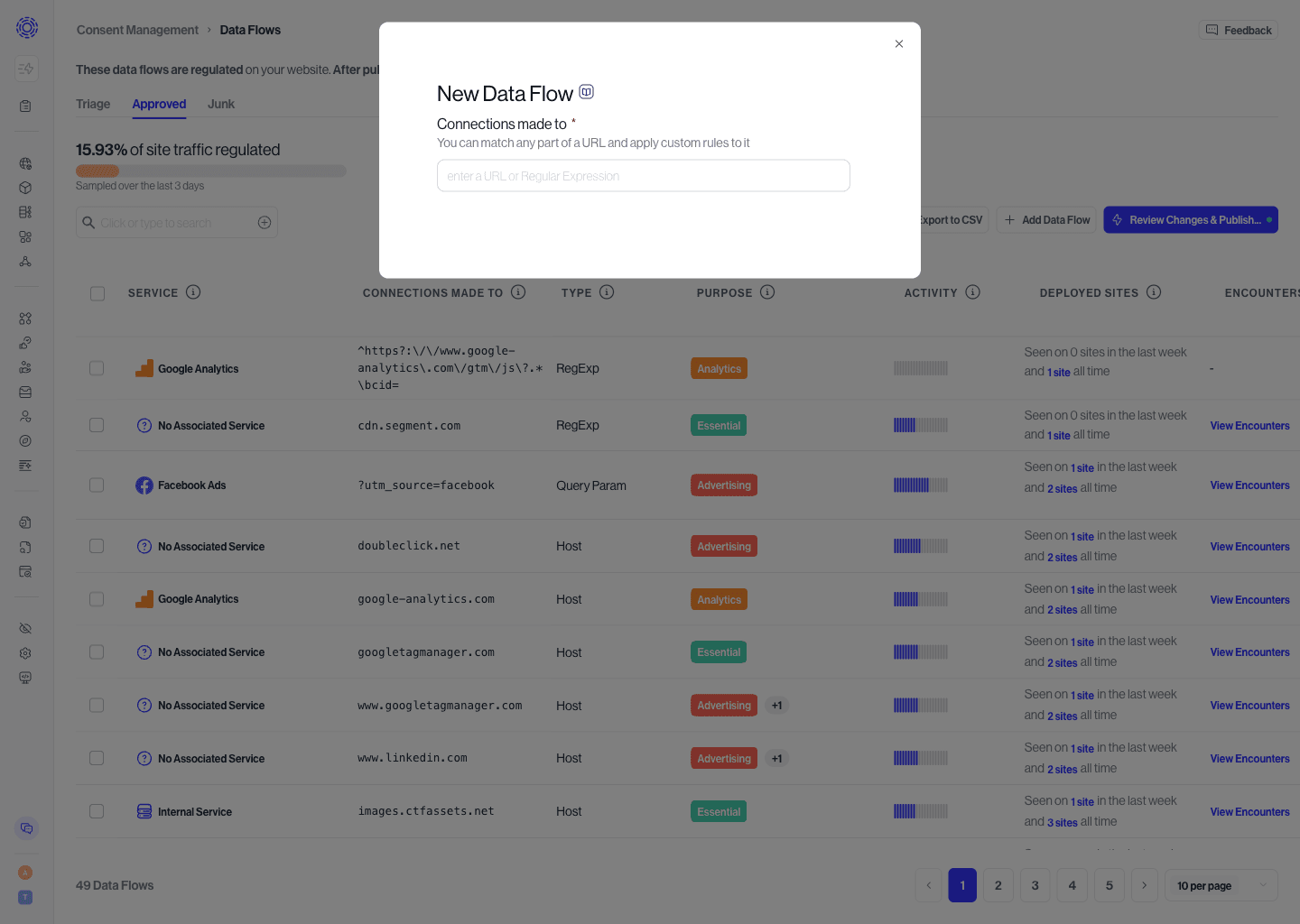Click the Feedback button
The width and height of the screenshot is (1300, 924).
point(1239,30)
